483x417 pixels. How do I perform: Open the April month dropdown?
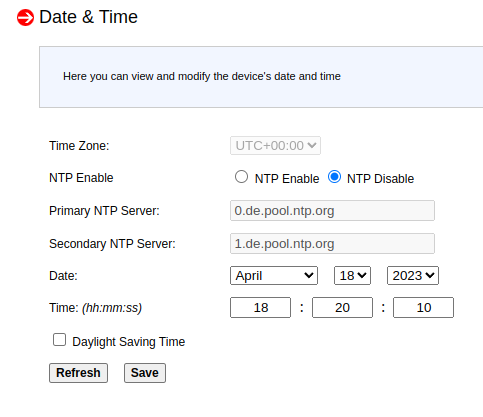(274, 275)
